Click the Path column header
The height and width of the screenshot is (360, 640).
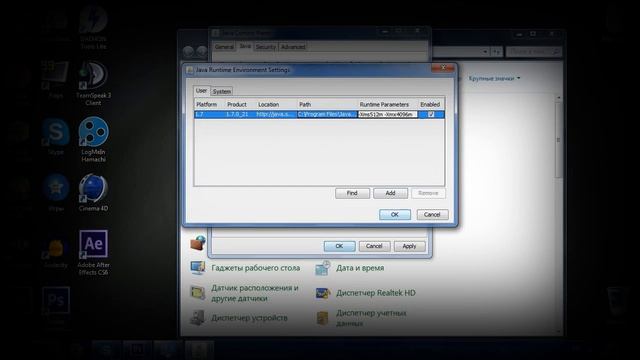[327, 104]
